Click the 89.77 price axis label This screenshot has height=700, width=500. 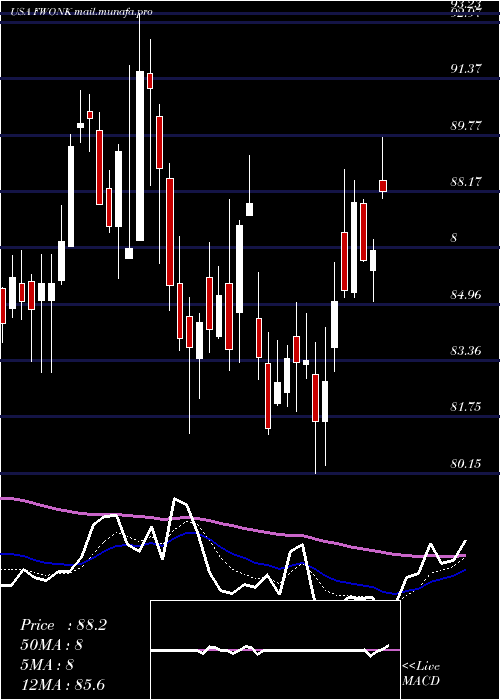coord(466,125)
